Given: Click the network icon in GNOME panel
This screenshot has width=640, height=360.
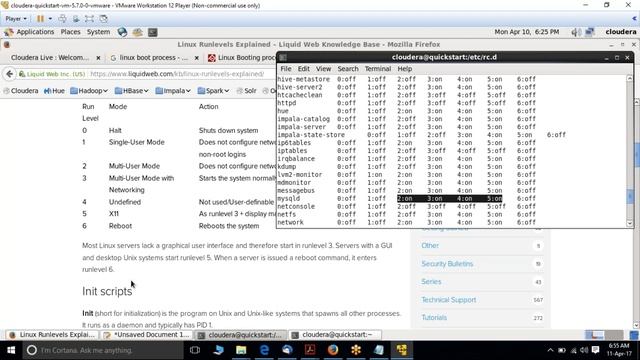Looking at the screenshot, I should point(589,32).
